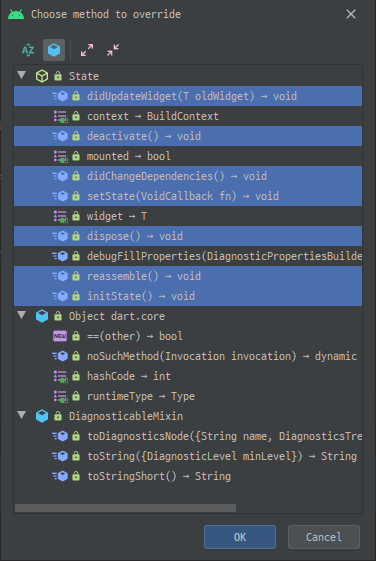The width and height of the screenshot is (376, 561).
Task: Click the State class cube icon
Action: coord(42,76)
